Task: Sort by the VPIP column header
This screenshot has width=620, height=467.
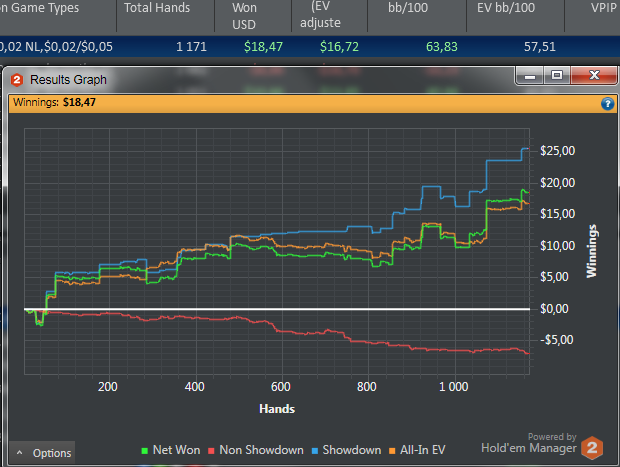Action: (x=592, y=16)
